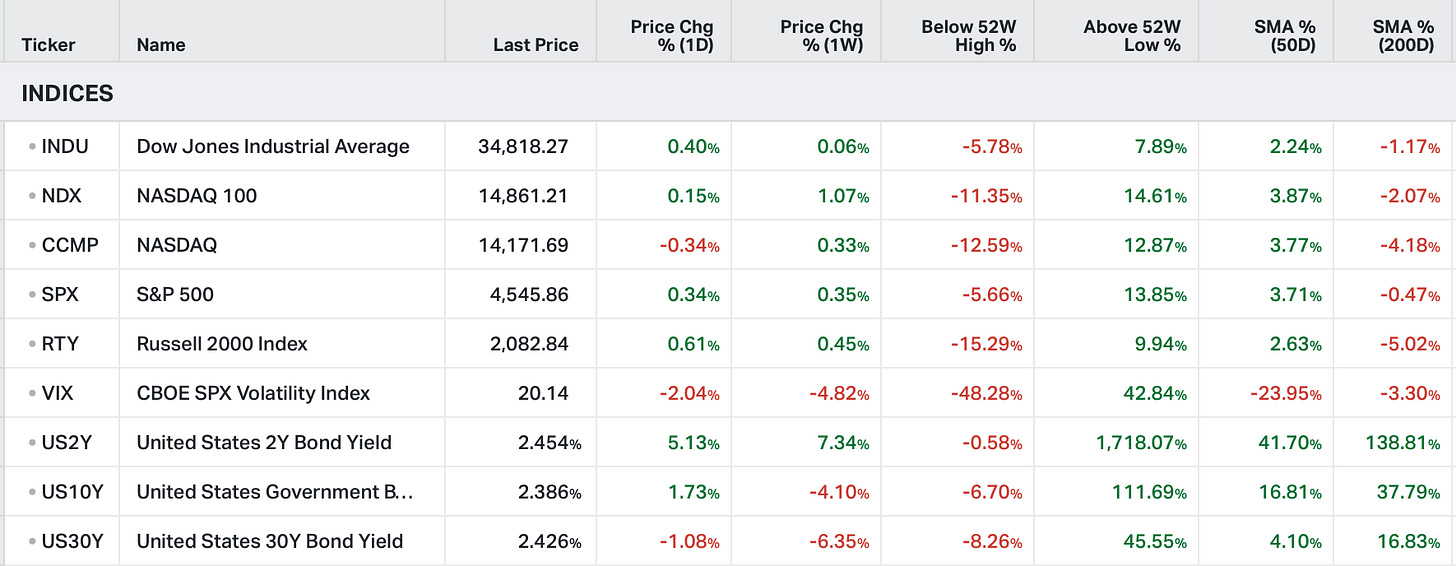Sort by SMA % (200D) header
Screen dimensions: 1456x566
pyautogui.click(x=1403, y=36)
